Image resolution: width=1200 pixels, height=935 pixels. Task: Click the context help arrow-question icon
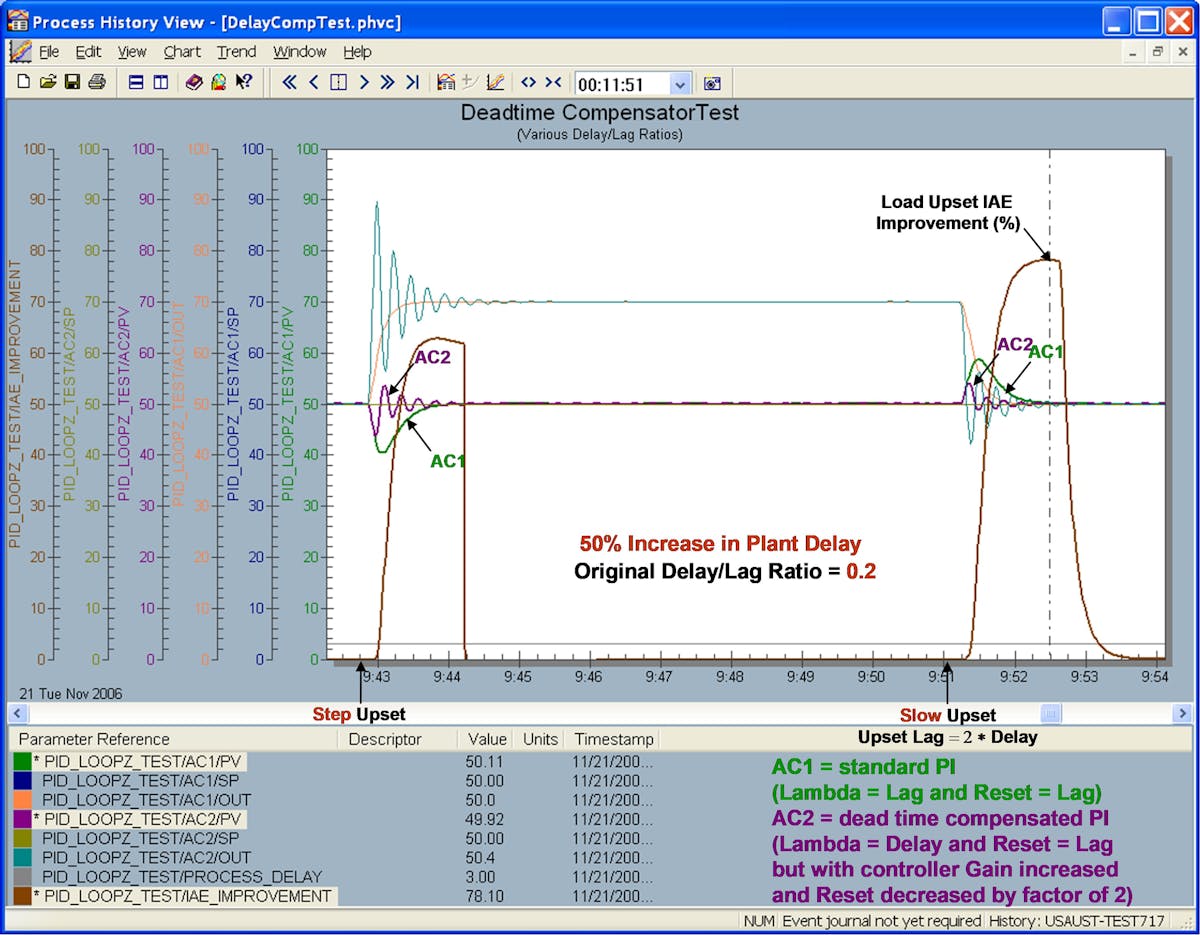tap(243, 83)
